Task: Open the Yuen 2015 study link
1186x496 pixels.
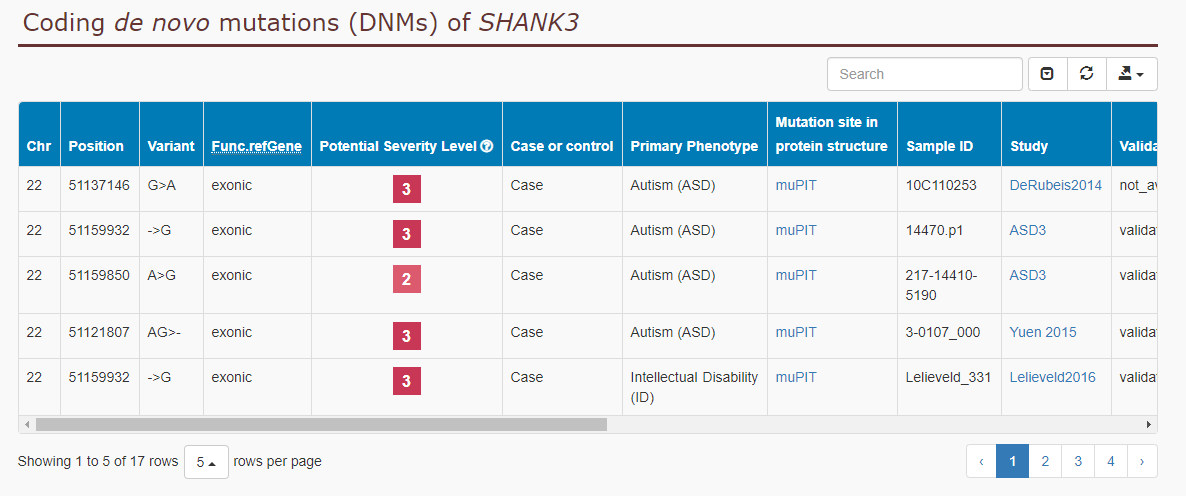Action: 1043,332
